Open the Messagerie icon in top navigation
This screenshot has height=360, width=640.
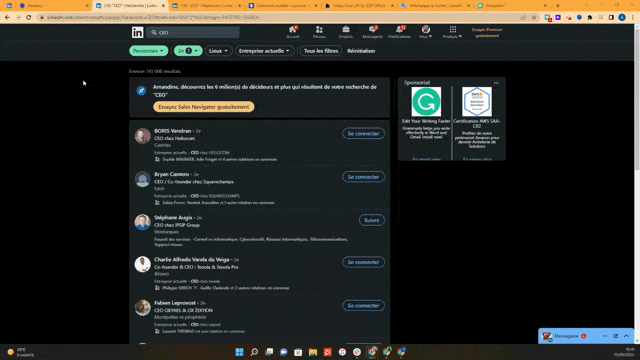(x=372, y=32)
